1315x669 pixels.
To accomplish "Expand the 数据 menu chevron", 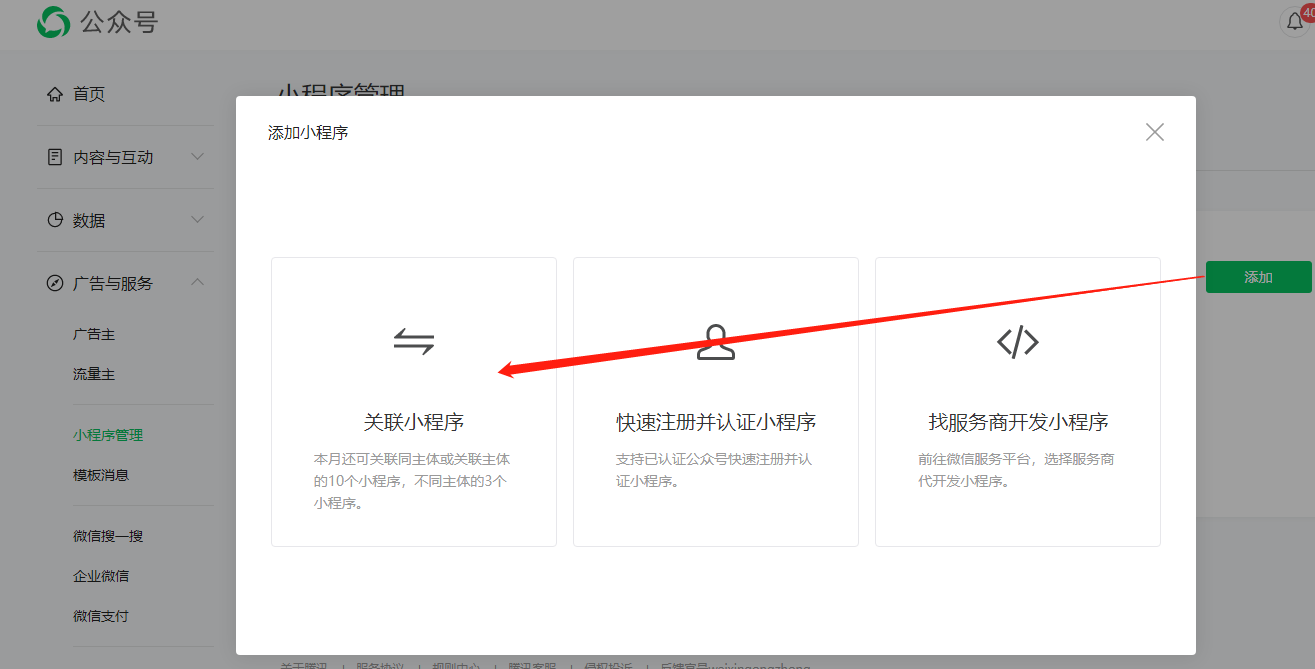I will point(198,220).
